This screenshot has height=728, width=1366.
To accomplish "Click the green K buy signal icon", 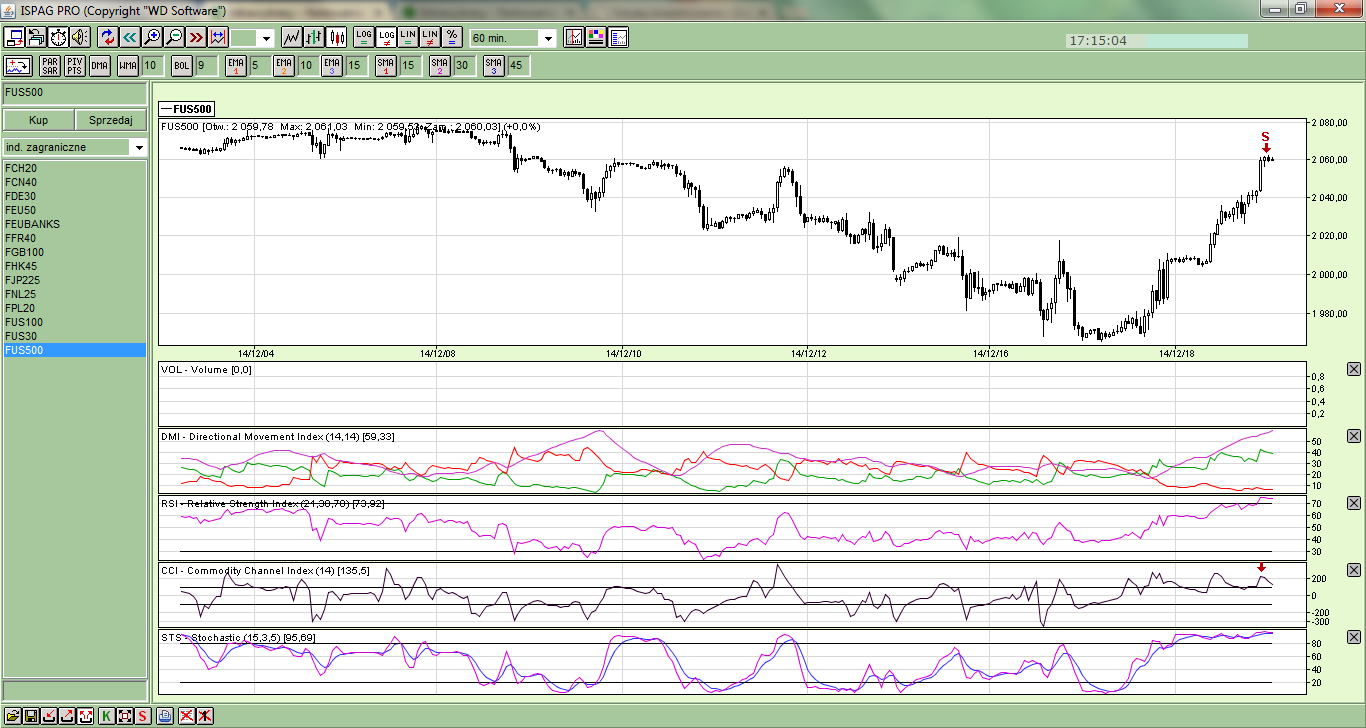I will click(x=107, y=716).
